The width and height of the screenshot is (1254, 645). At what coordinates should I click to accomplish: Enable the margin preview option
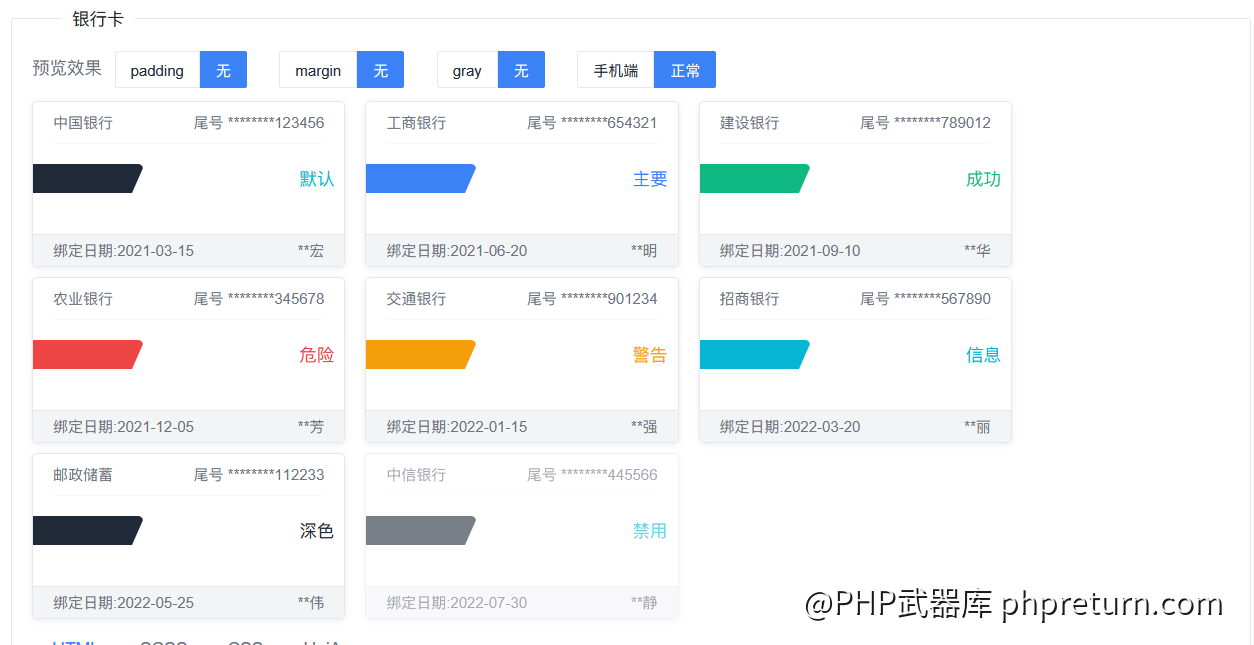pyautogui.click(x=318, y=70)
